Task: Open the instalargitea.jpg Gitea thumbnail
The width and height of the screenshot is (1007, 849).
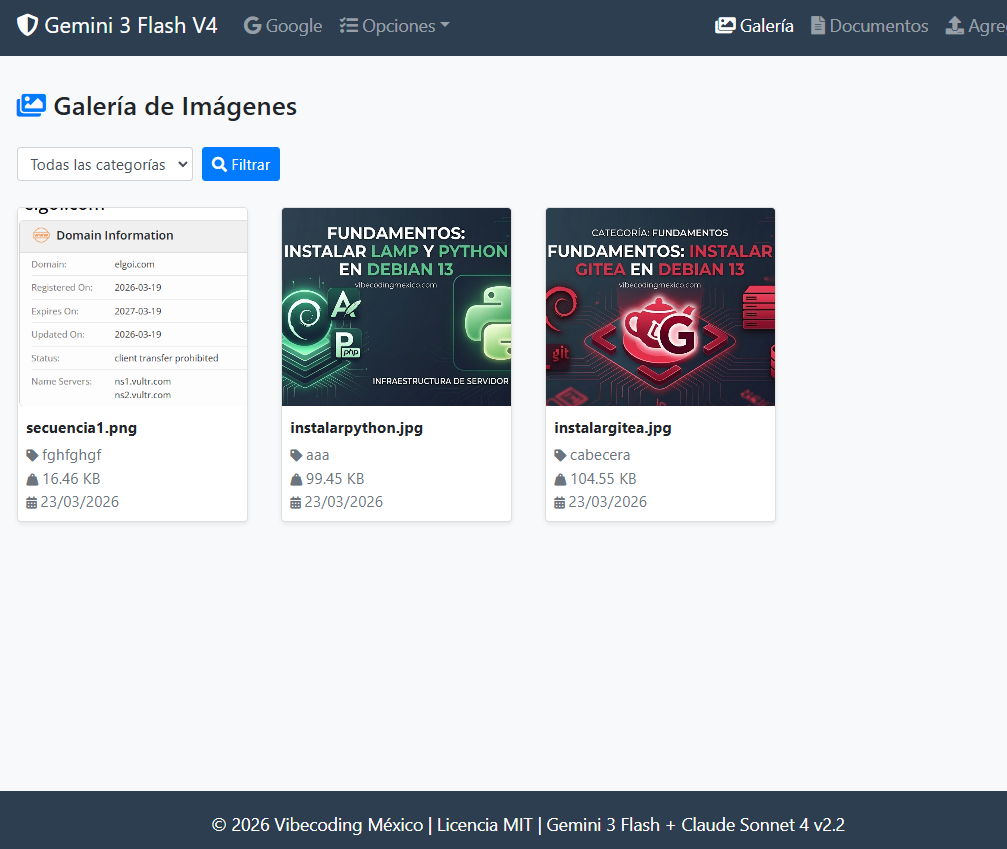Action: coord(661,306)
